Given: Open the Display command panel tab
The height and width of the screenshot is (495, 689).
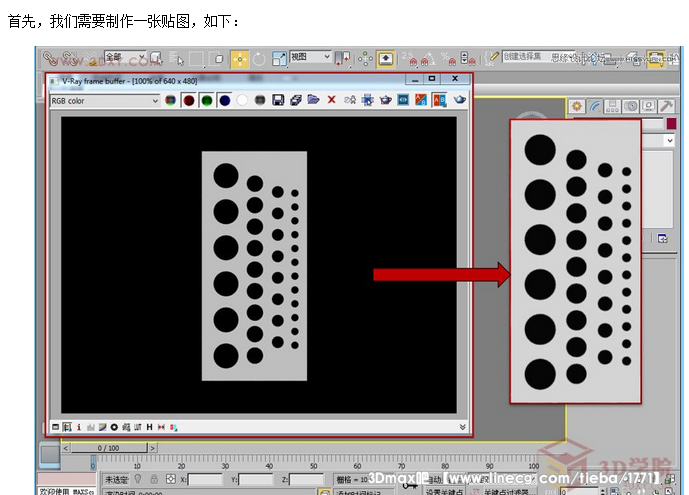Looking at the screenshot, I should click(649, 106).
